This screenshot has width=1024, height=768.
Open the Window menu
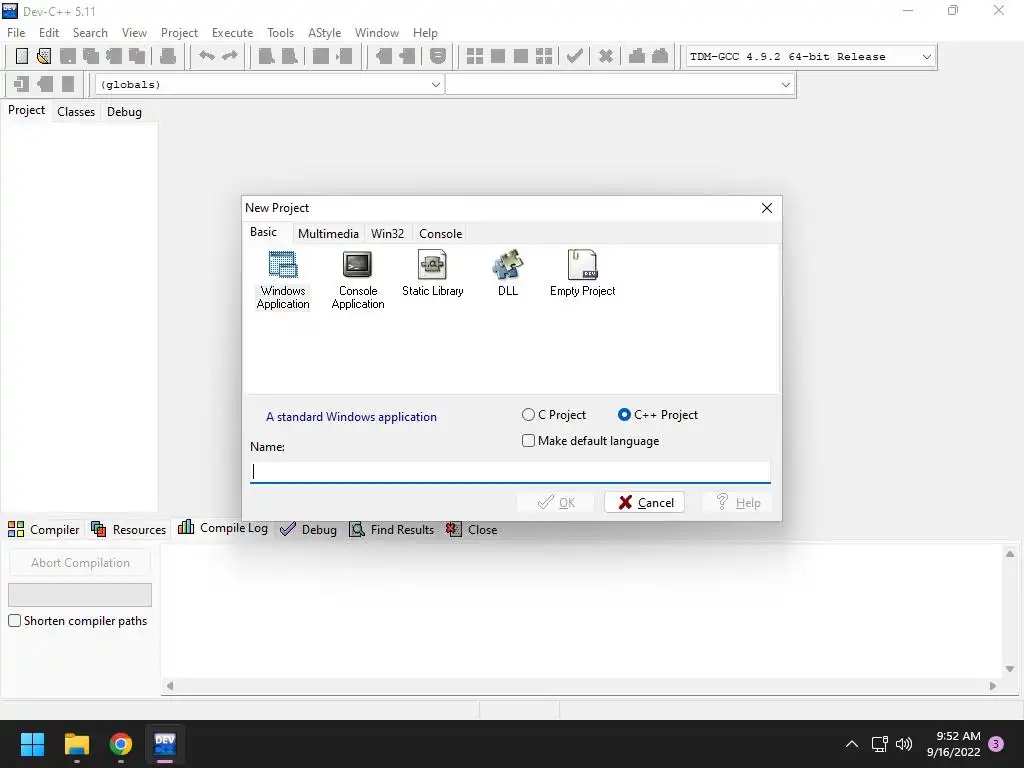(377, 33)
